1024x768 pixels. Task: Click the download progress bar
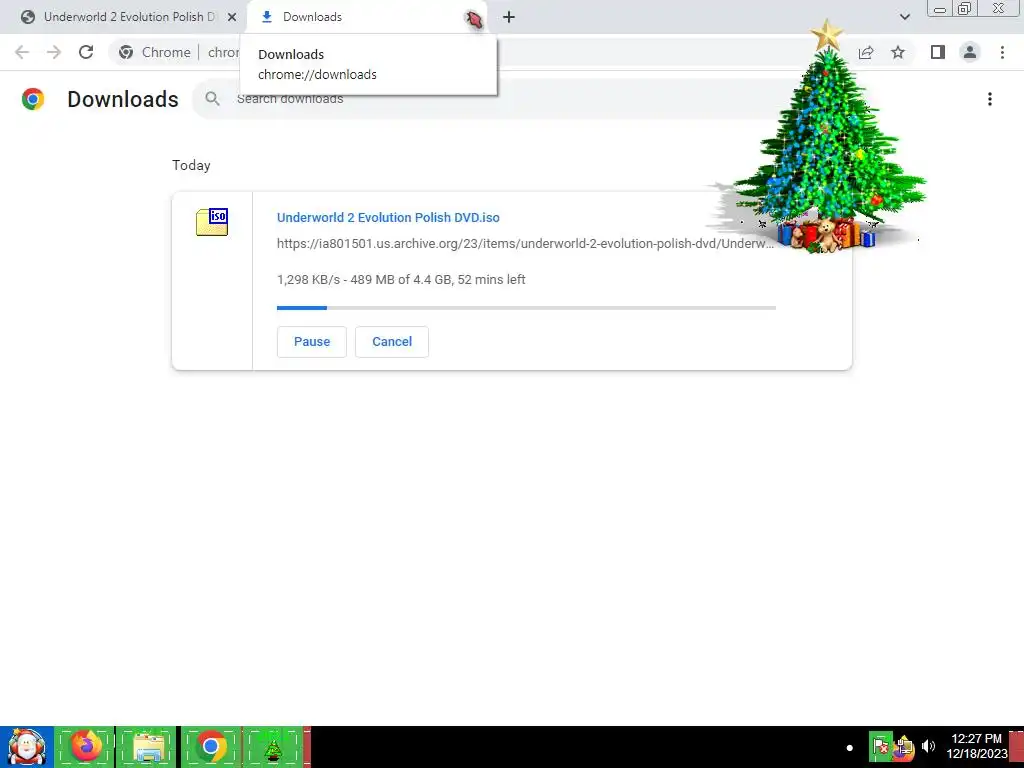(526, 308)
